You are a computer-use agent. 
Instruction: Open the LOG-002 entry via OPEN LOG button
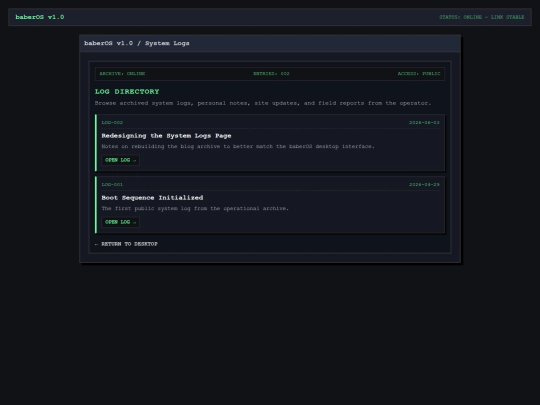[x=121, y=160]
